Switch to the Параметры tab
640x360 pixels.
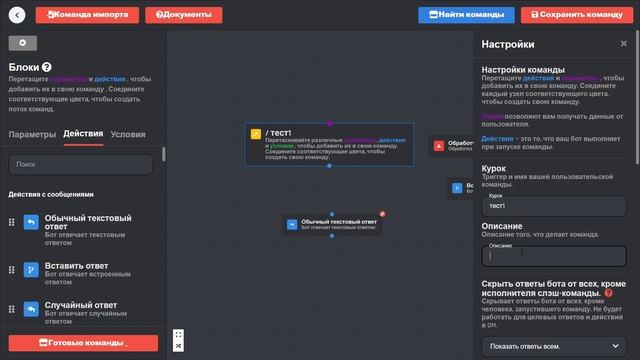pos(32,134)
